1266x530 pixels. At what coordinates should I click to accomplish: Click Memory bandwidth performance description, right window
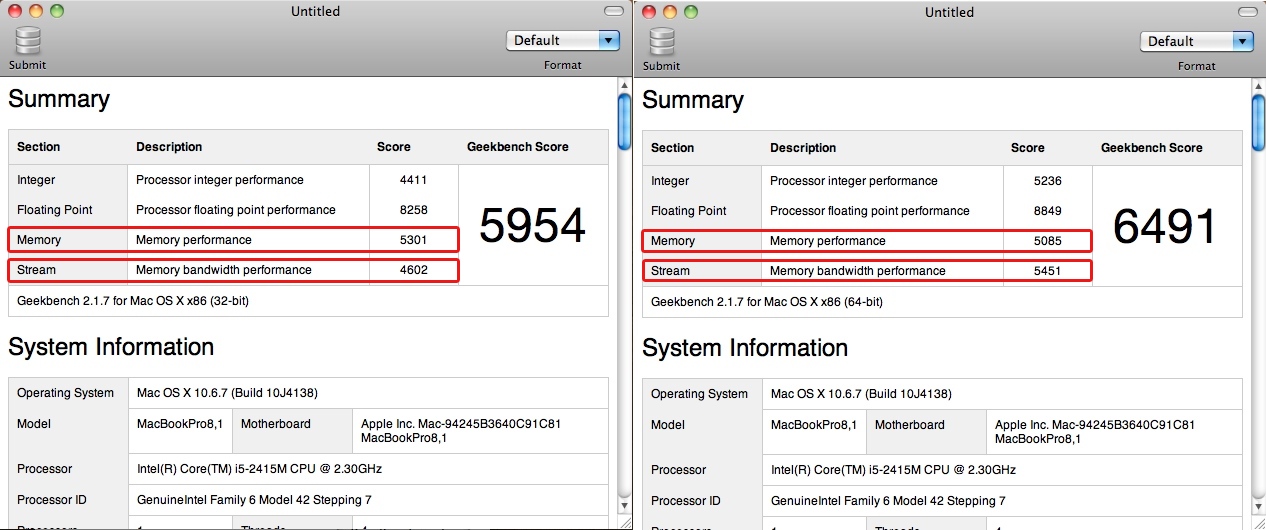pyautogui.click(x=858, y=271)
